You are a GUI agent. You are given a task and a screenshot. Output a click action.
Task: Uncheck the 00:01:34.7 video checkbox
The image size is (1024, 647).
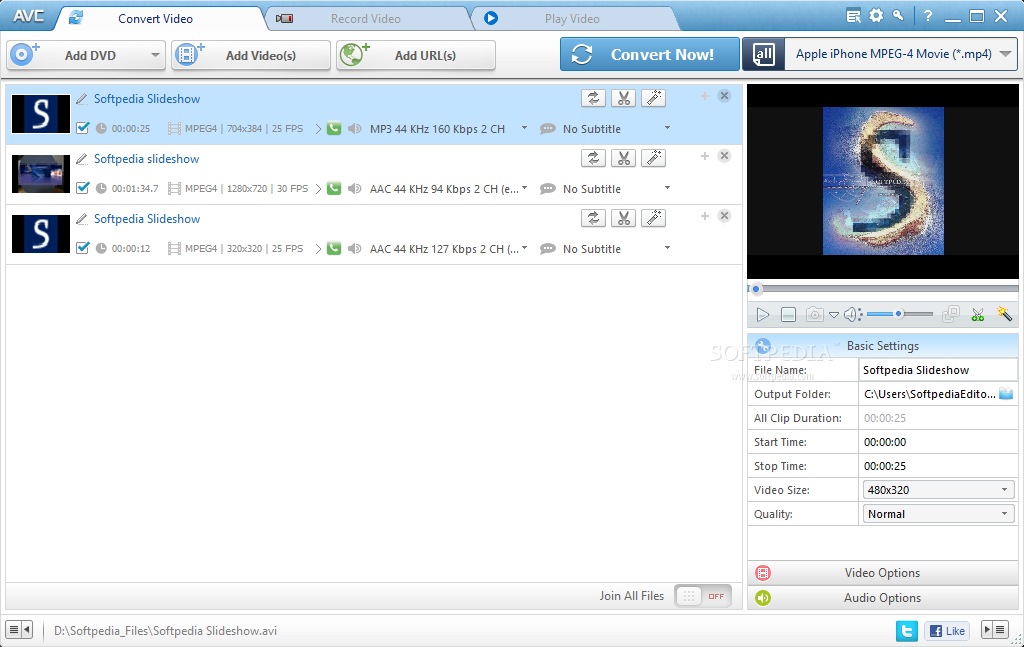(82, 188)
